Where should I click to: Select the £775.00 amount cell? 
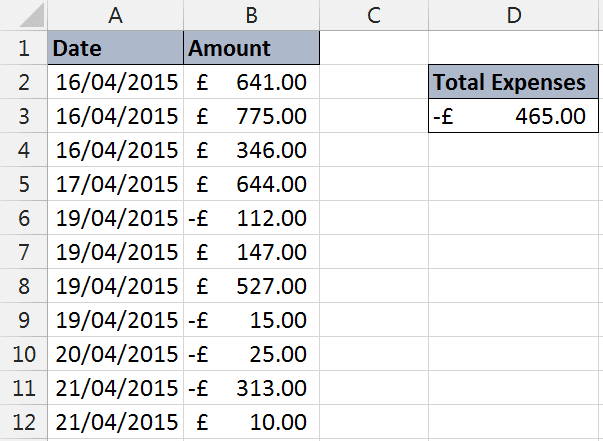(252, 116)
